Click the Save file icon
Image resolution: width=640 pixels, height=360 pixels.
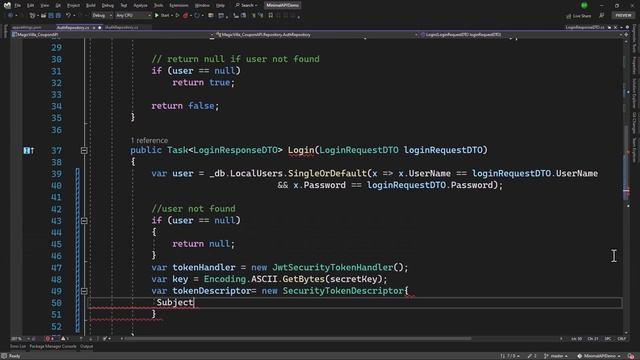click(x=51, y=16)
